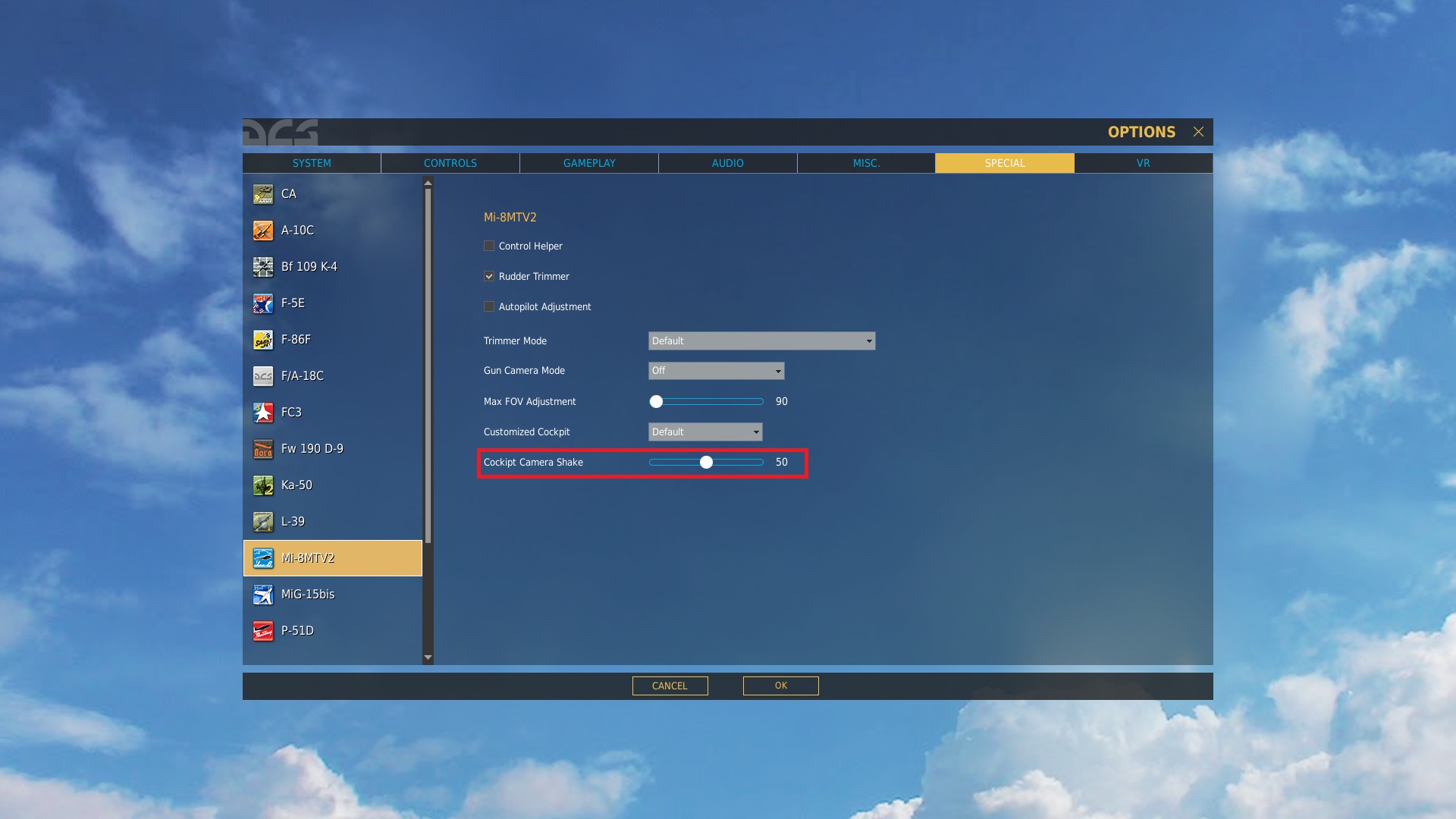Select the Bf 109 K-4 module icon

point(263,267)
